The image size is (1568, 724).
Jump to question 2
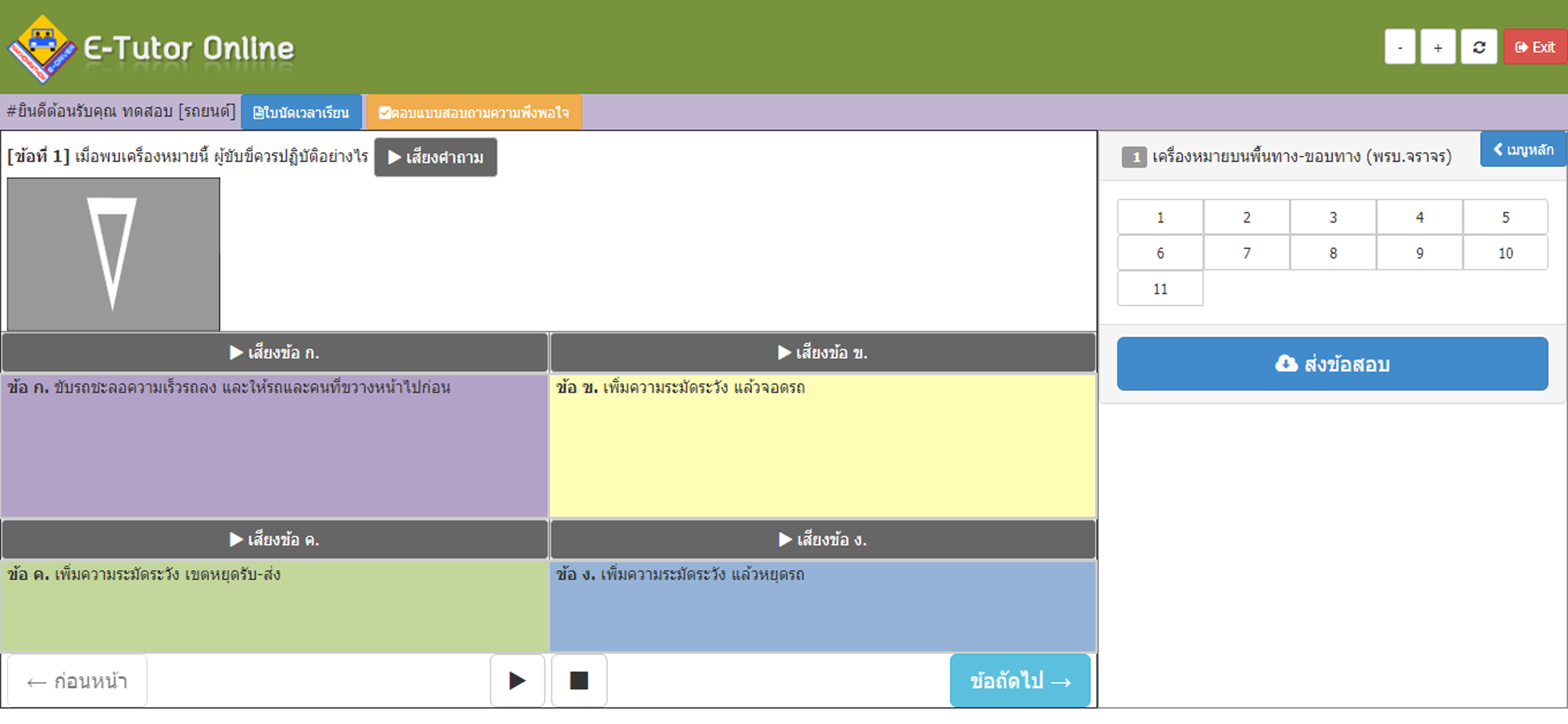point(1247,217)
